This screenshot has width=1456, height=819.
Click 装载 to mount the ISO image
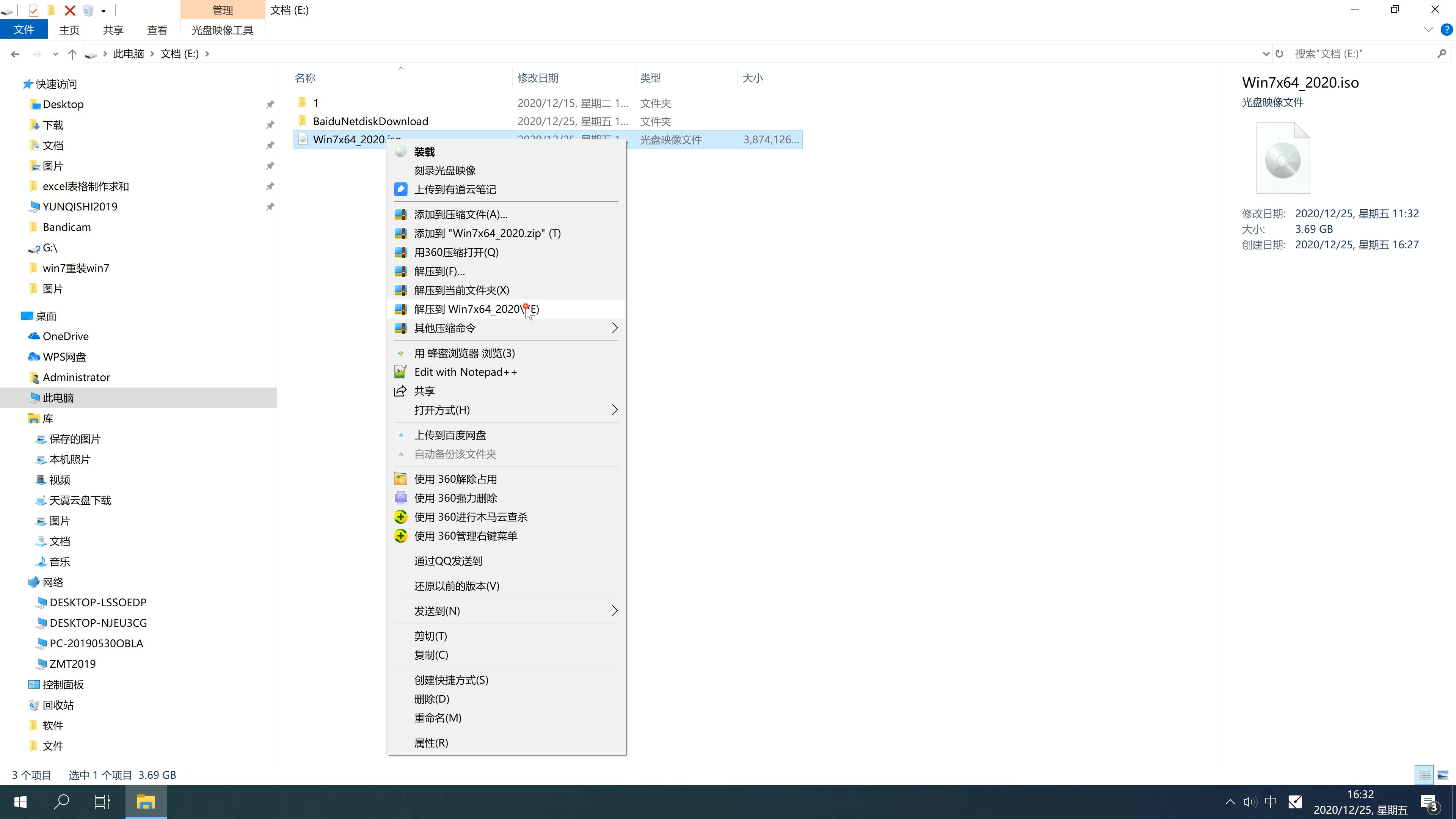pyautogui.click(x=424, y=151)
